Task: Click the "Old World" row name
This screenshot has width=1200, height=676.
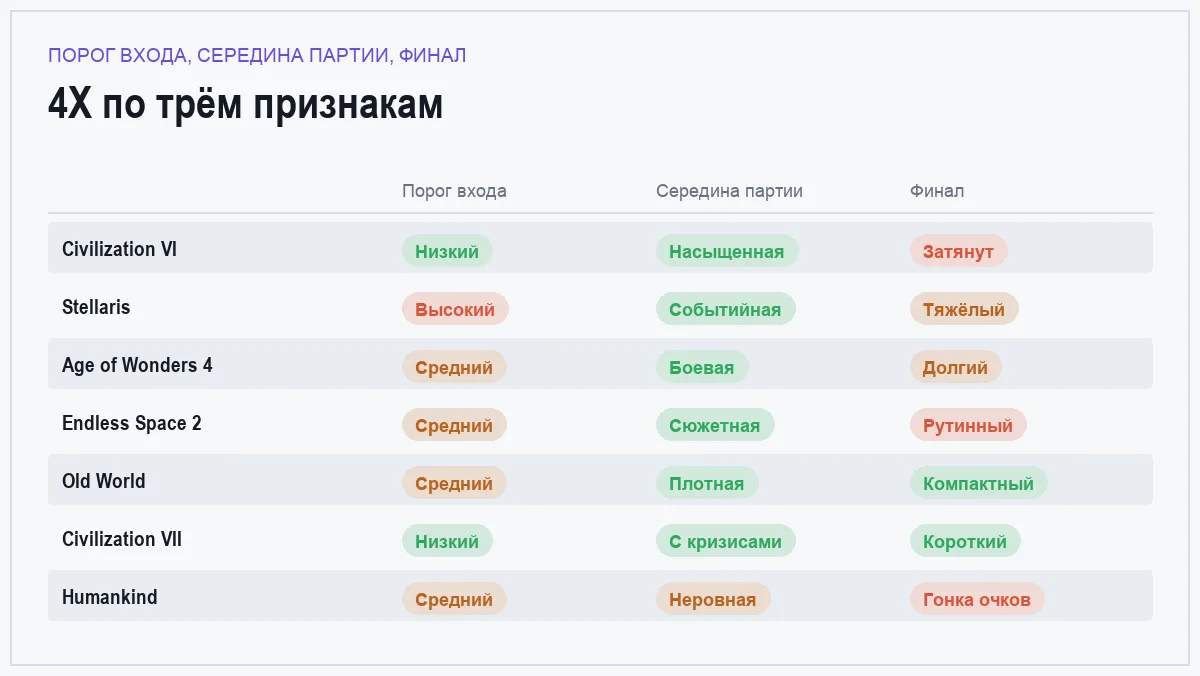Action: [x=104, y=481]
